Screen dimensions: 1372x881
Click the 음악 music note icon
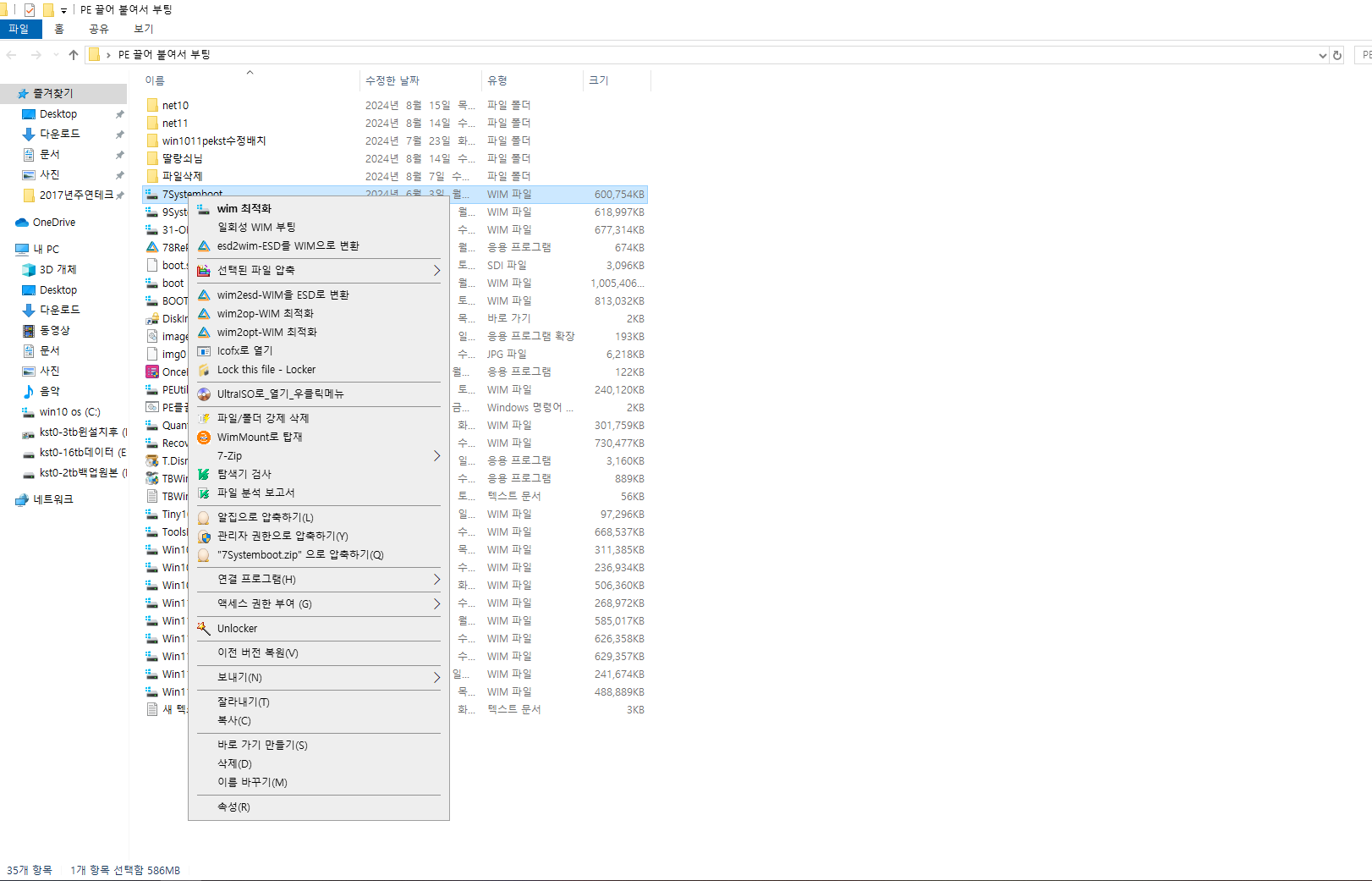[x=29, y=391]
